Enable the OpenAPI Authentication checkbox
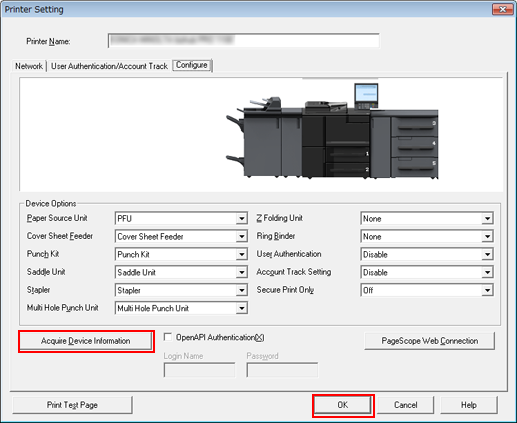This screenshot has height=423, width=517. tap(168, 337)
